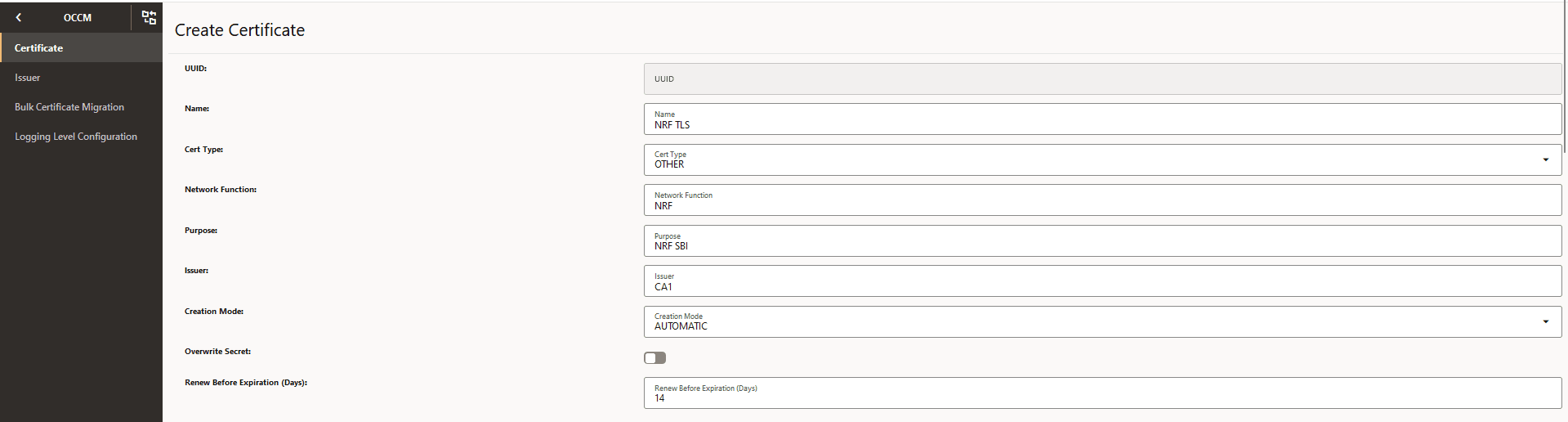Click the Cert Type dropdown arrow
The image size is (1568, 422).
1545,159
